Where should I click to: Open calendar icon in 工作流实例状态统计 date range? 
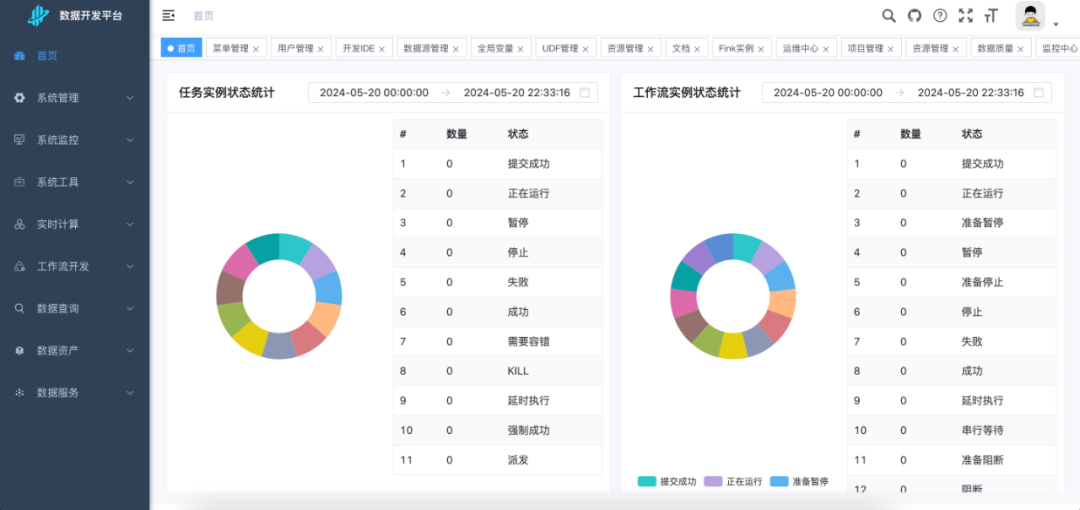pyautogui.click(x=1039, y=92)
